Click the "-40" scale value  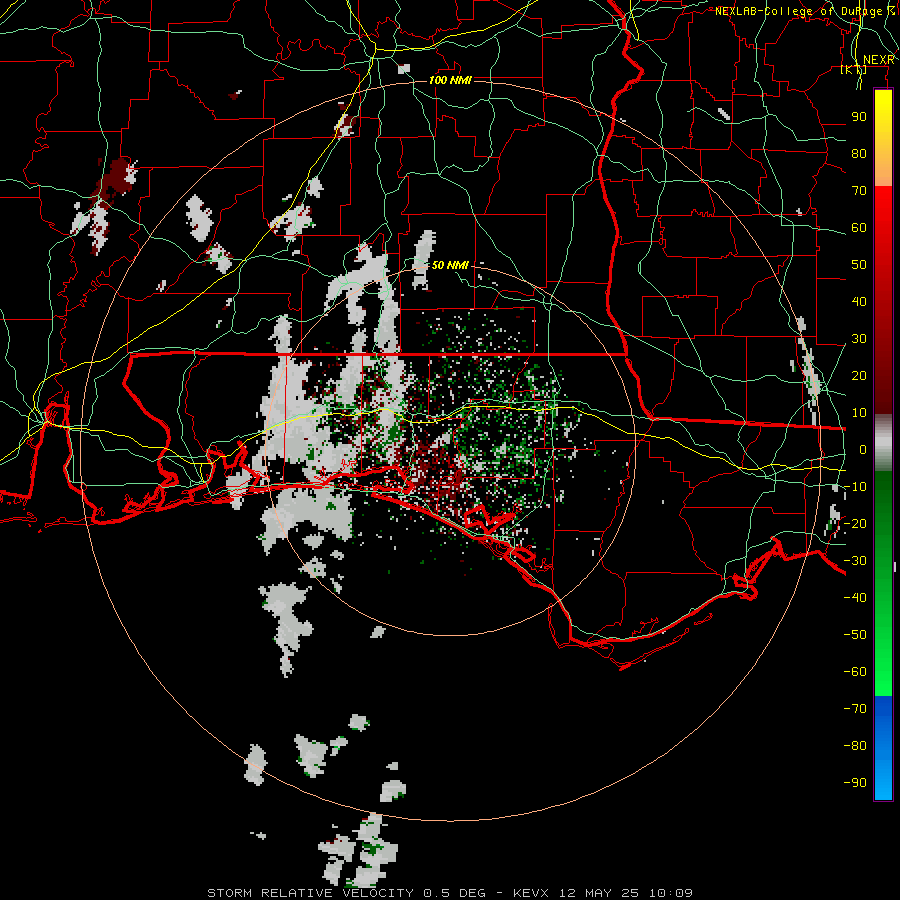855,598
